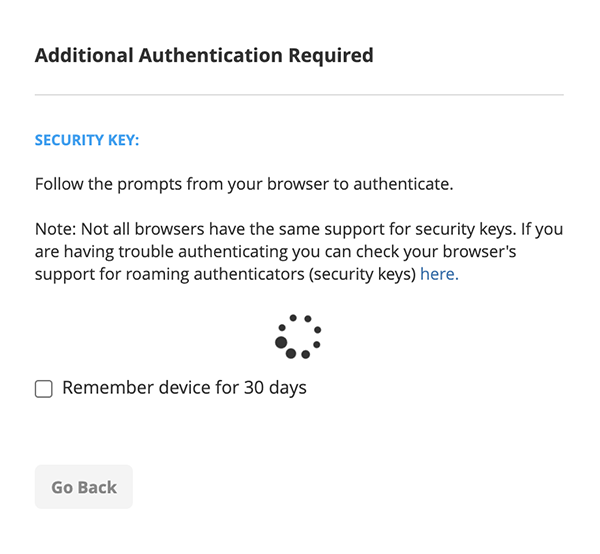Click the word "KEY:" in the blue label
Screen dimensions: 600x554
(x=119, y=140)
